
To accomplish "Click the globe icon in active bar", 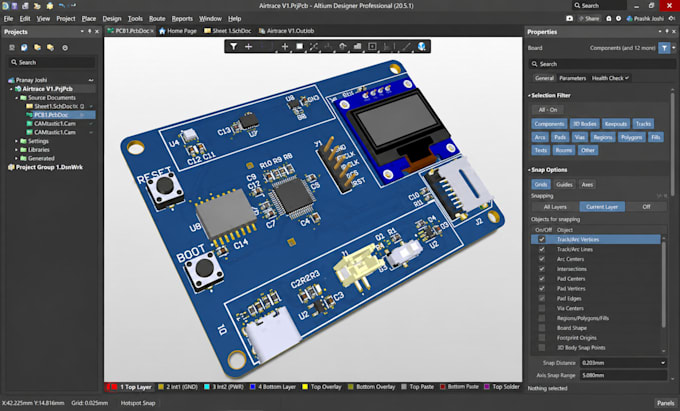I will [421, 46].
